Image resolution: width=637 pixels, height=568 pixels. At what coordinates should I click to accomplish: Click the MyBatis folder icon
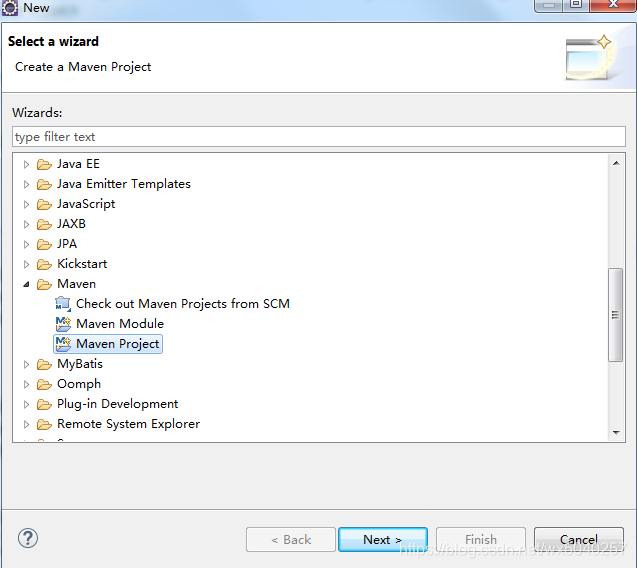coord(44,364)
